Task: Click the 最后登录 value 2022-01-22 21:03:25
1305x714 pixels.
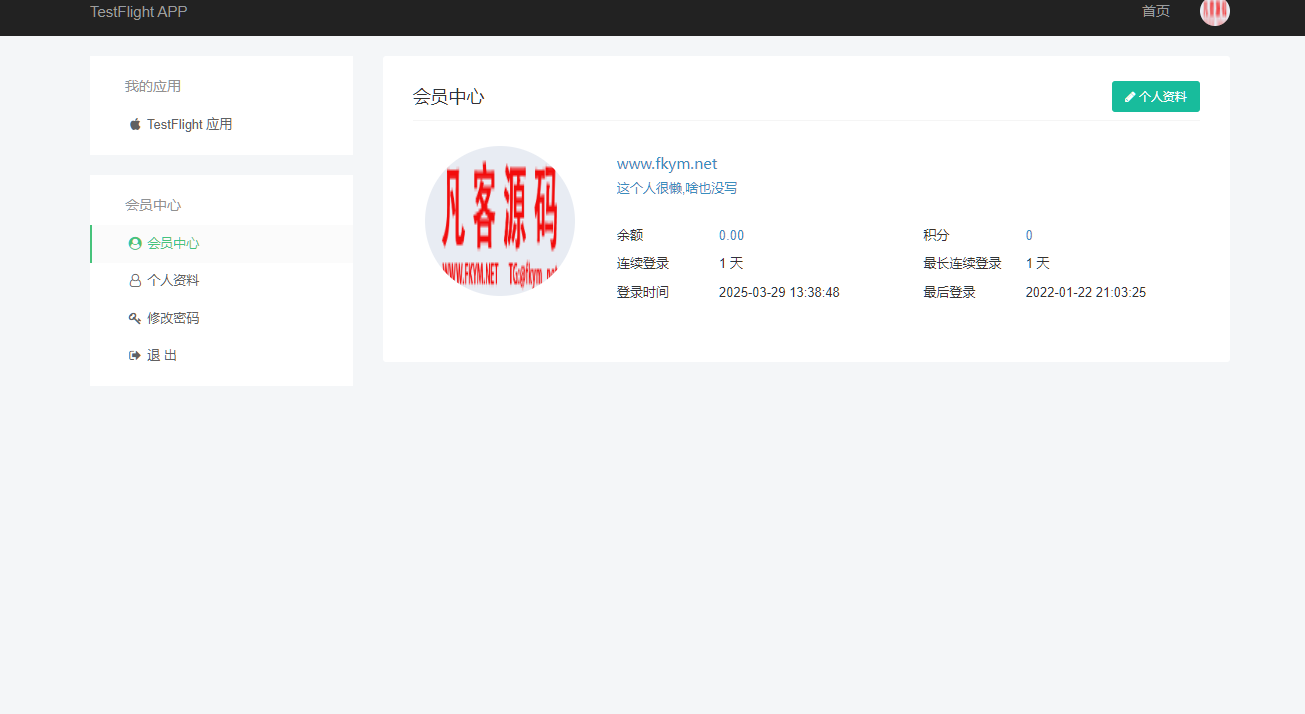Action: click(x=1086, y=293)
